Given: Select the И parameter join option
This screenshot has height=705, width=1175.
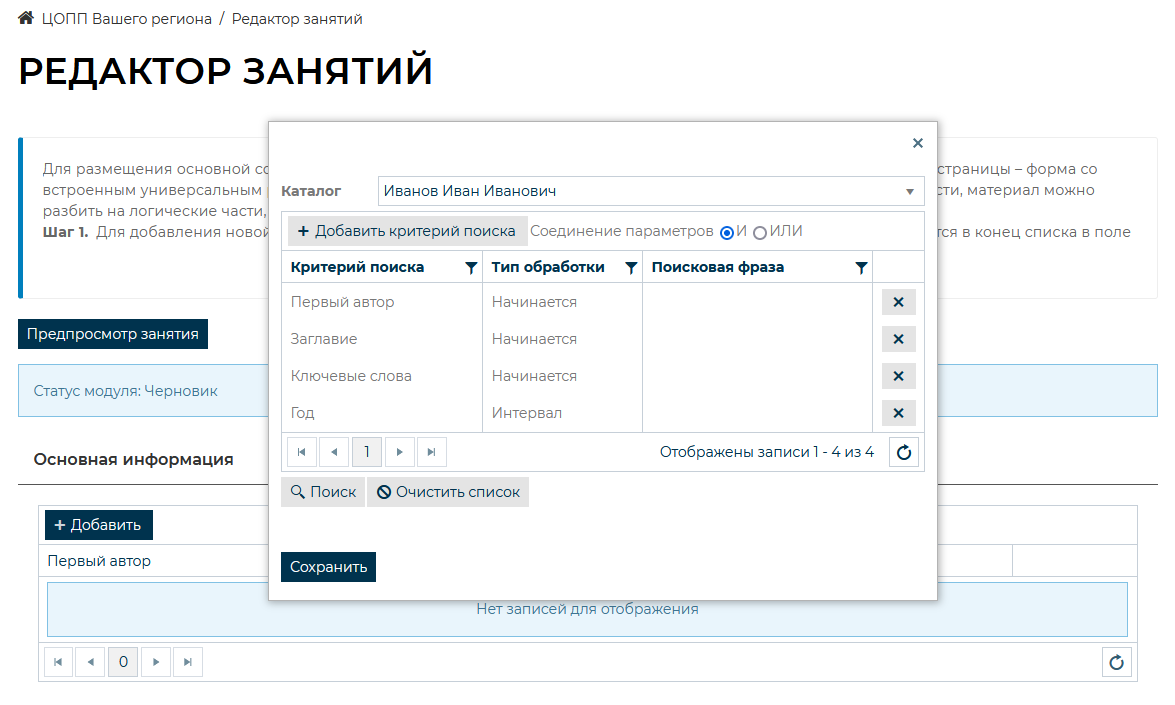Looking at the screenshot, I should pyautogui.click(x=727, y=232).
